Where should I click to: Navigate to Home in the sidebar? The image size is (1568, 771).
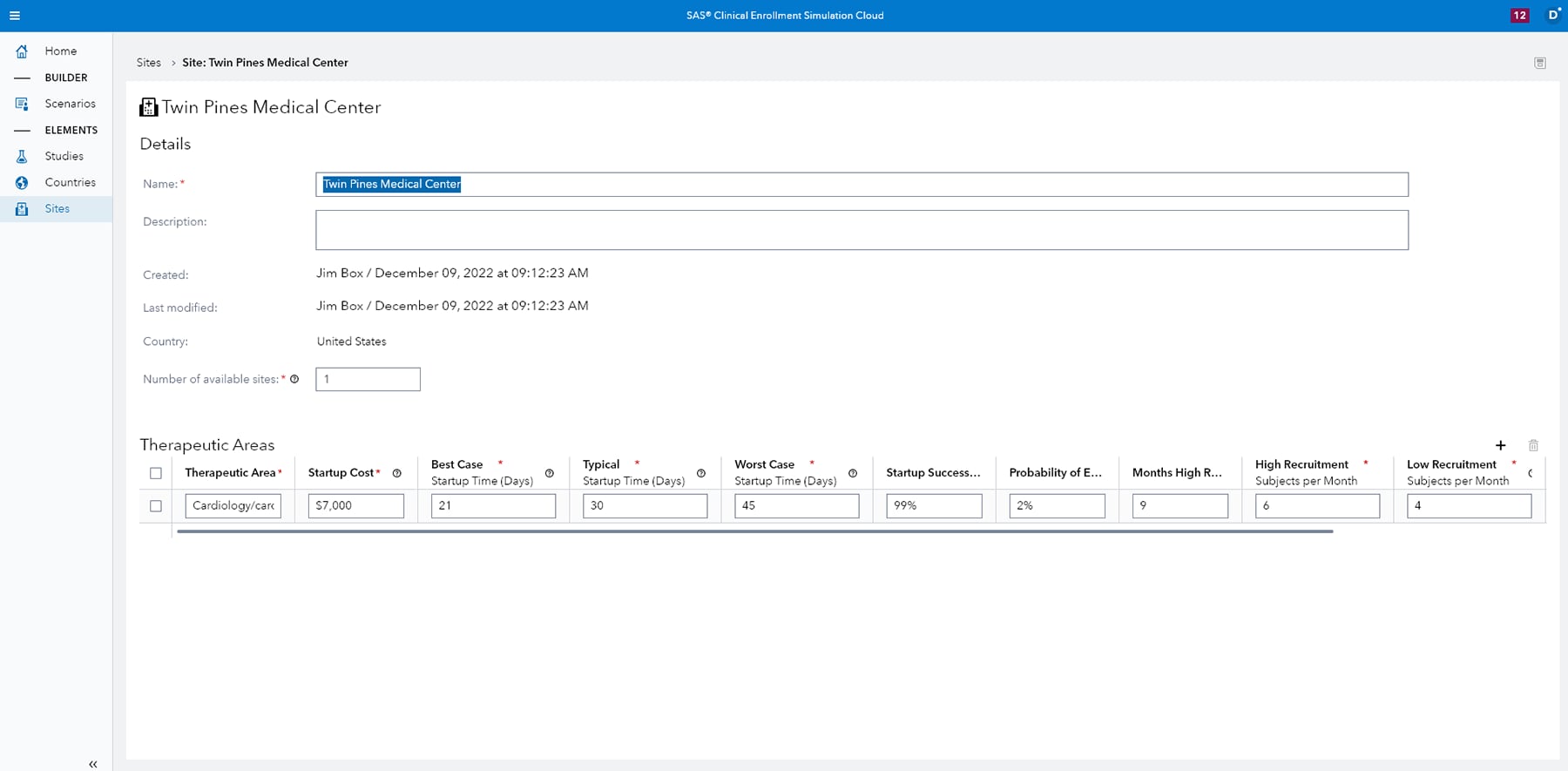click(60, 51)
